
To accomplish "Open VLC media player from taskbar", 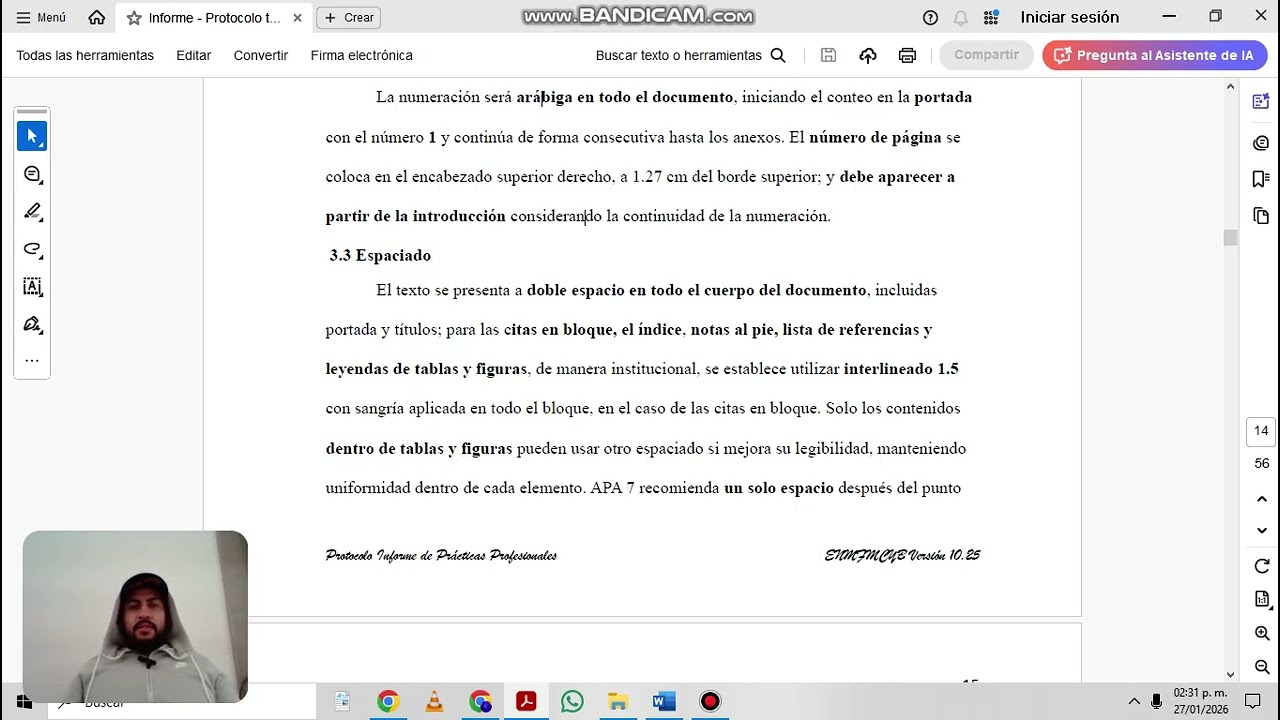I will [x=434, y=702].
